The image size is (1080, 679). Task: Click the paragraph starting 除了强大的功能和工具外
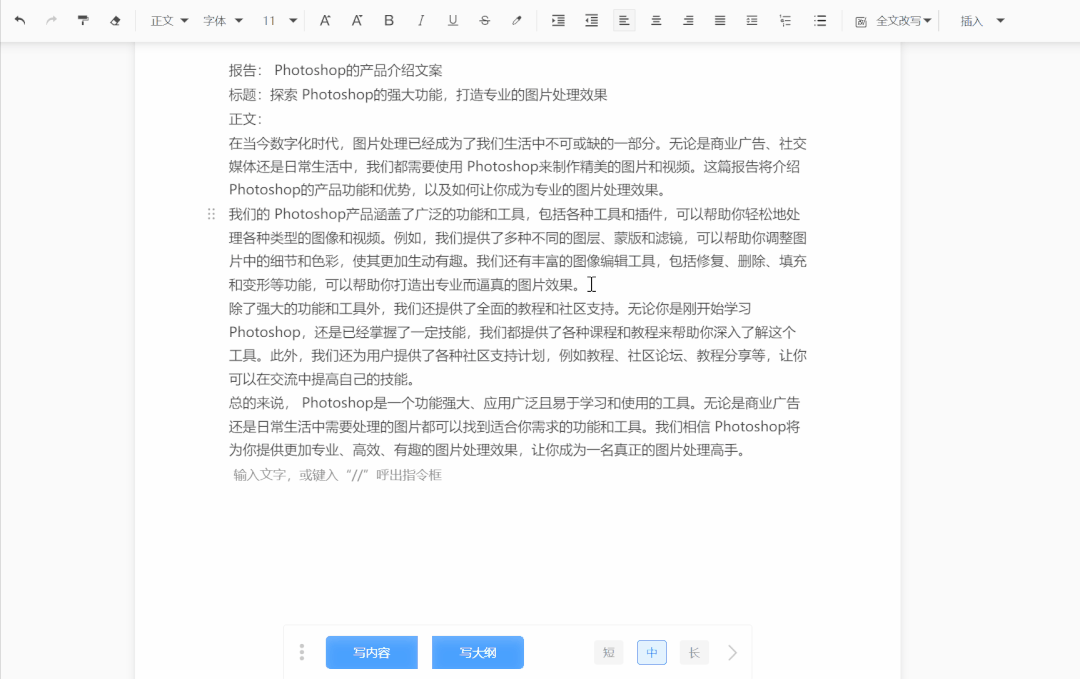tap(517, 344)
